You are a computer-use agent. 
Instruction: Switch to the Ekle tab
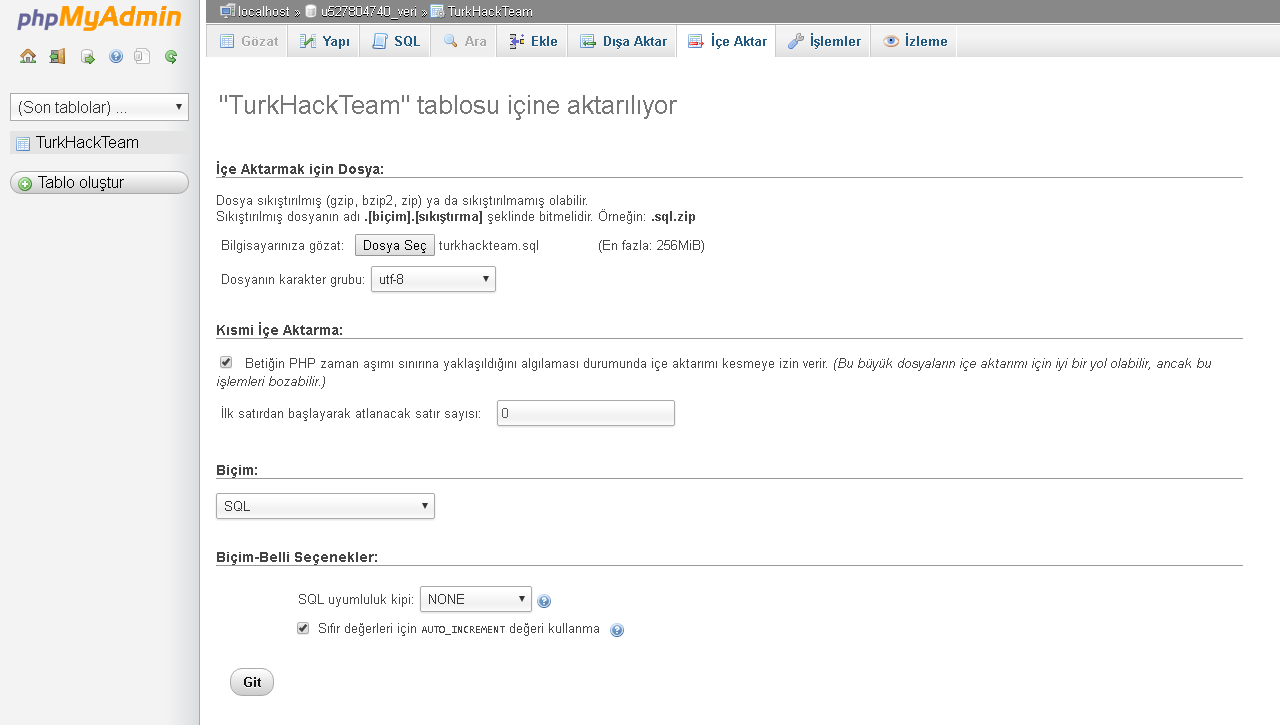532,41
